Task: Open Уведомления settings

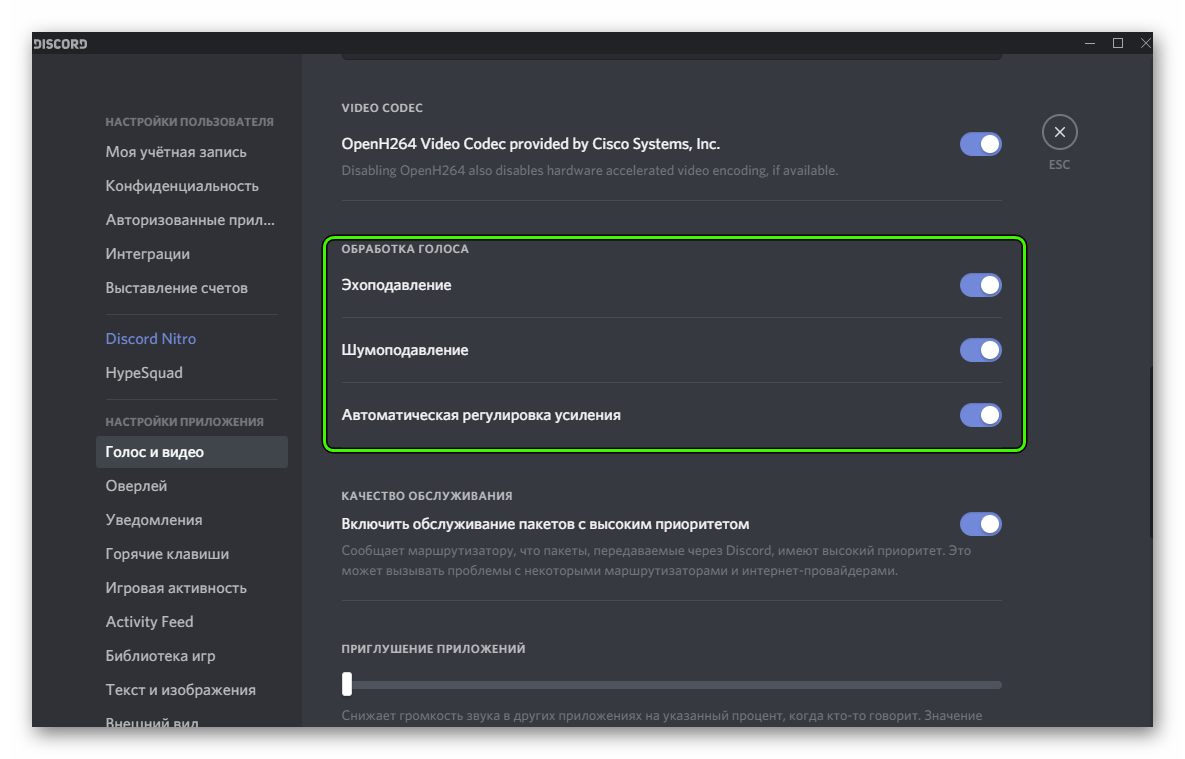Action: point(153,520)
